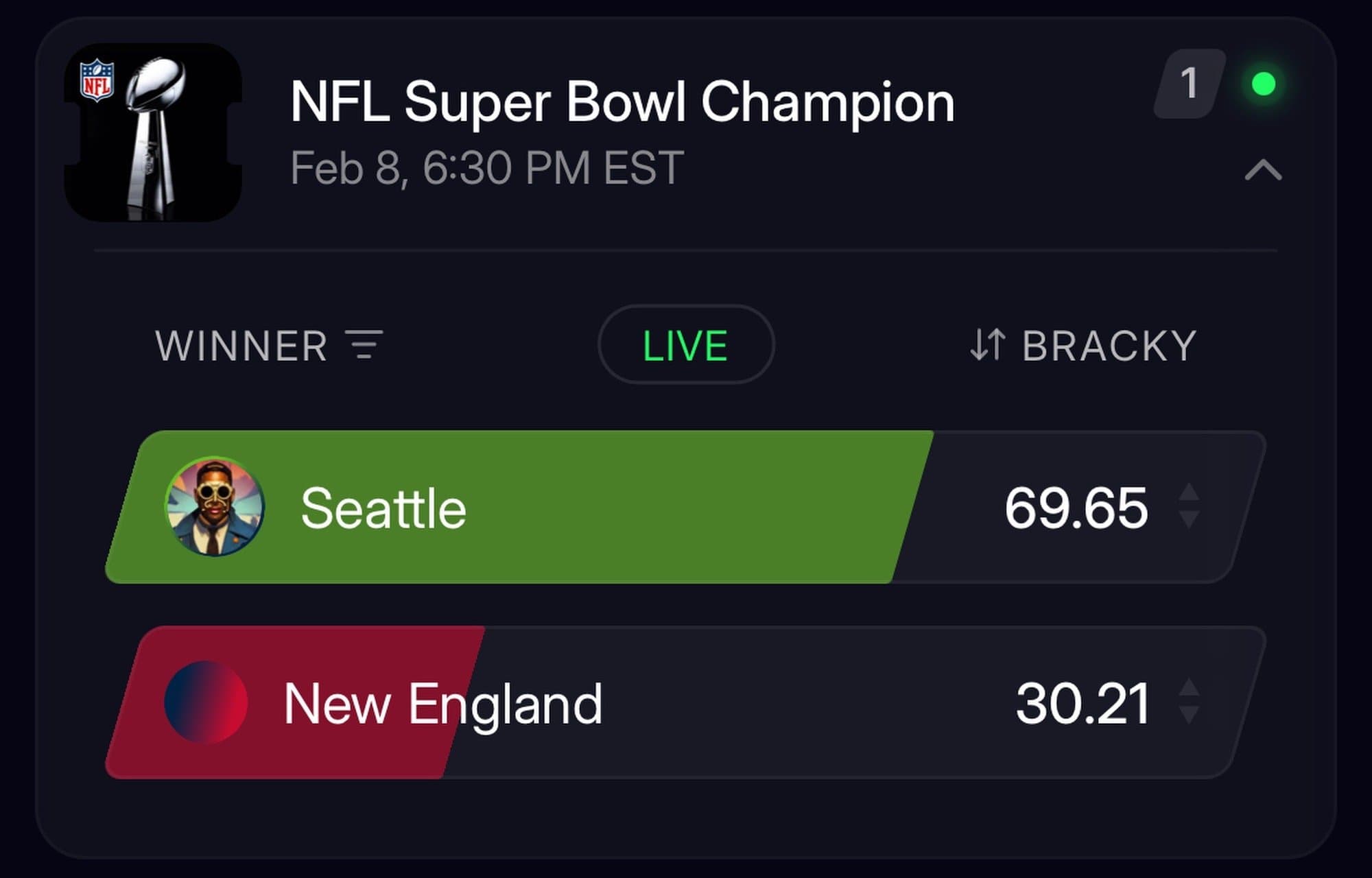Click the WINNER column label

(241, 345)
